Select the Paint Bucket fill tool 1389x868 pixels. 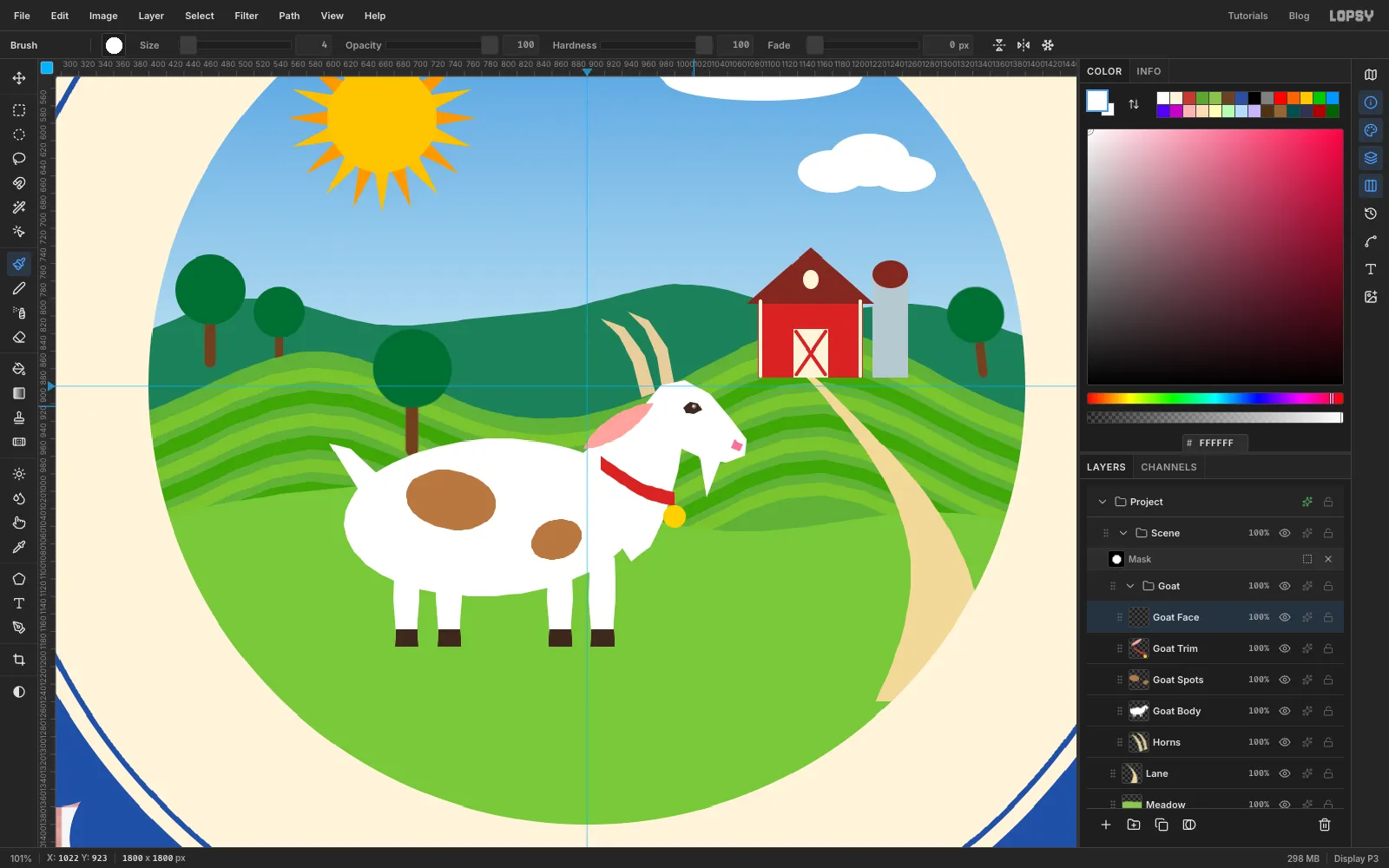coord(19,369)
